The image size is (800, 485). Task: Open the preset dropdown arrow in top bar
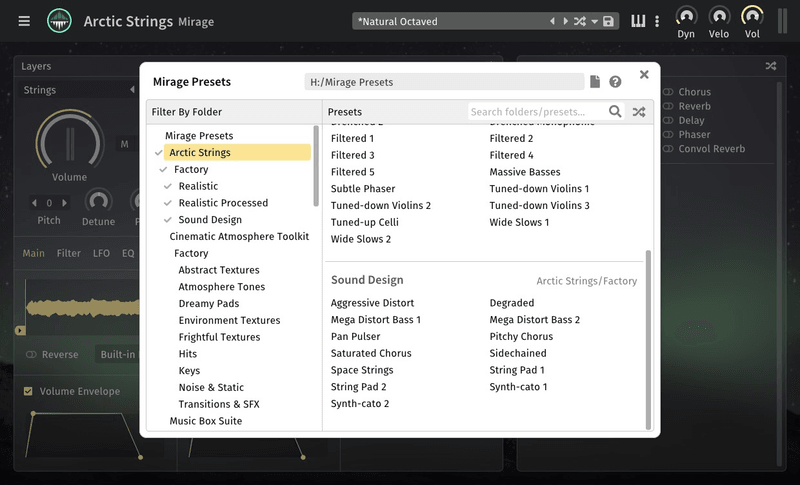click(594, 21)
